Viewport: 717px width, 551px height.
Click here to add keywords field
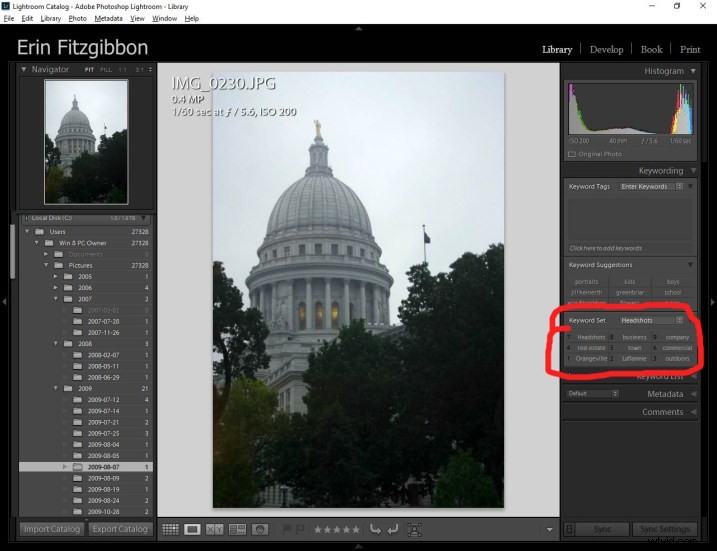[630, 248]
